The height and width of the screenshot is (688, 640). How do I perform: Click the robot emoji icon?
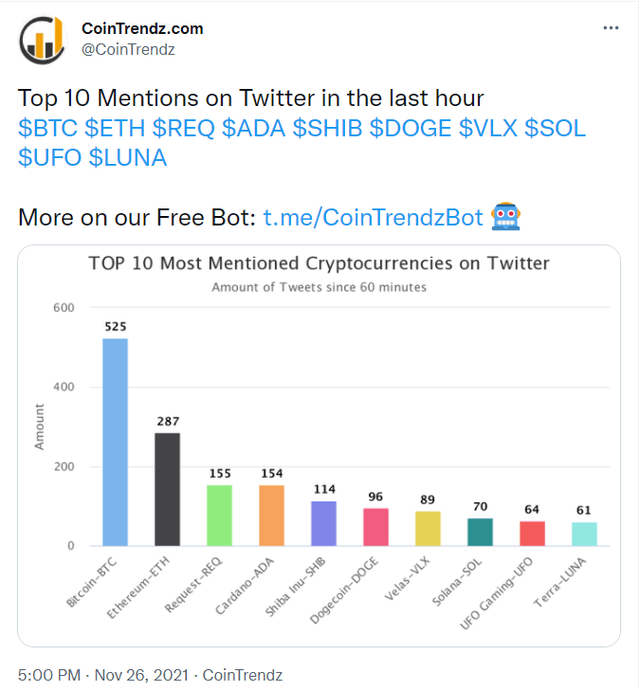(506, 216)
